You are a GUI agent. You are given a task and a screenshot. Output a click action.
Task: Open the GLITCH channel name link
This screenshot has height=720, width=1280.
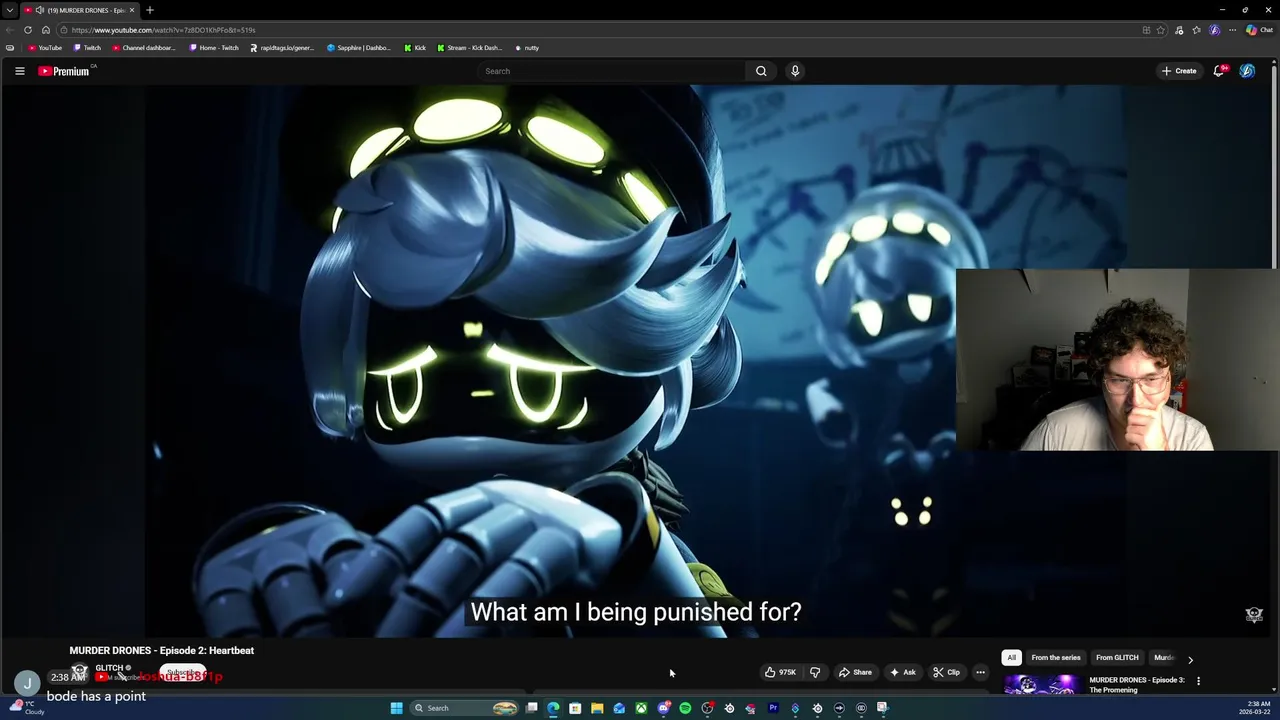(x=109, y=668)
